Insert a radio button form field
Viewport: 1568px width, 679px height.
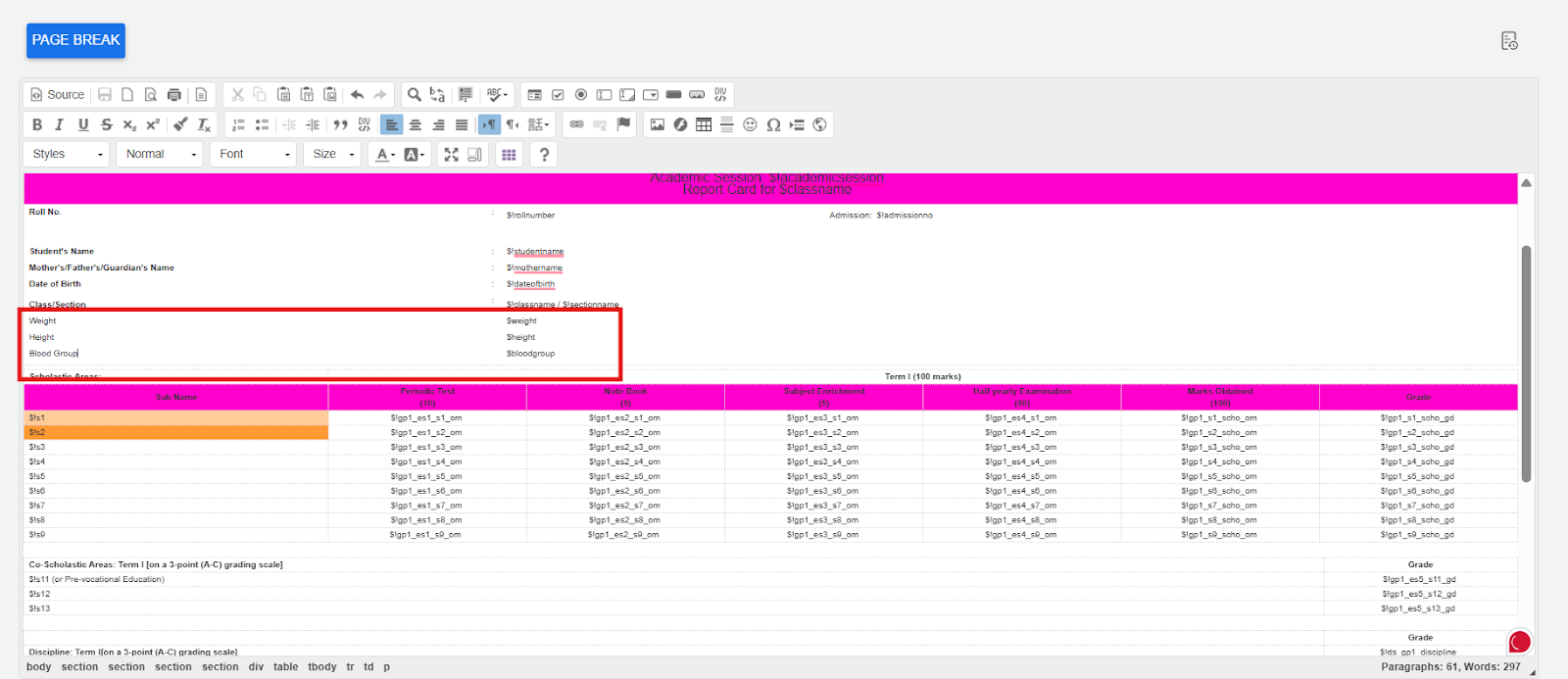click(x=581, y=95)
